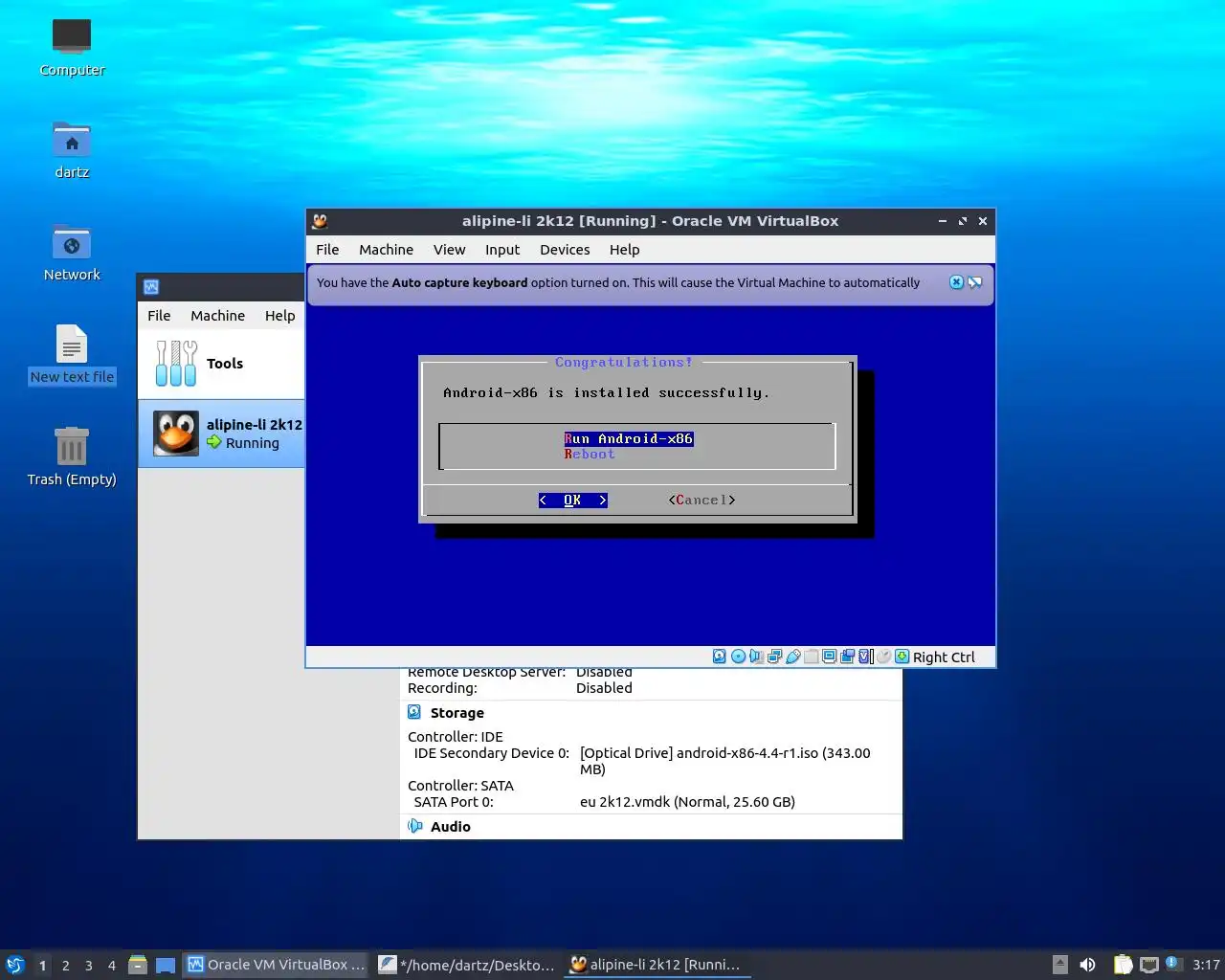The width and height of the screenshot is (1225, 980).
Task: Click the Storage section icon in details
Action: [x=414, y=712]
